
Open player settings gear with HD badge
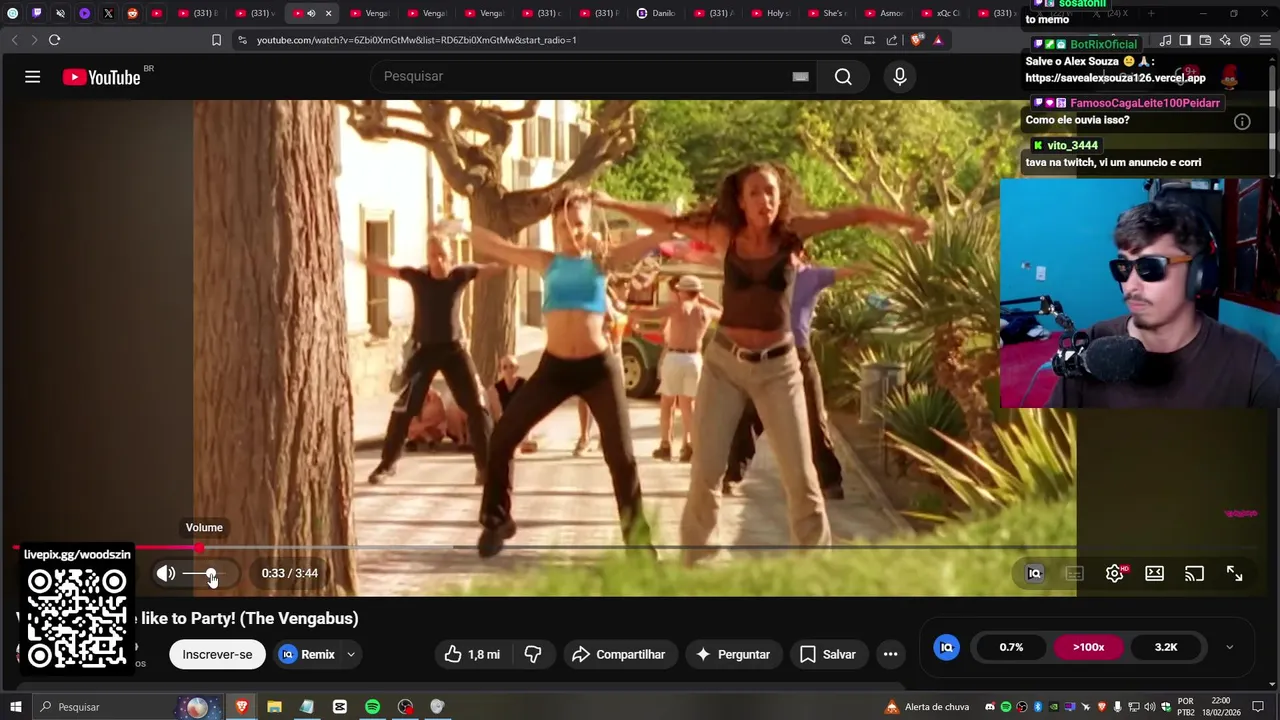pos(1115,573)
